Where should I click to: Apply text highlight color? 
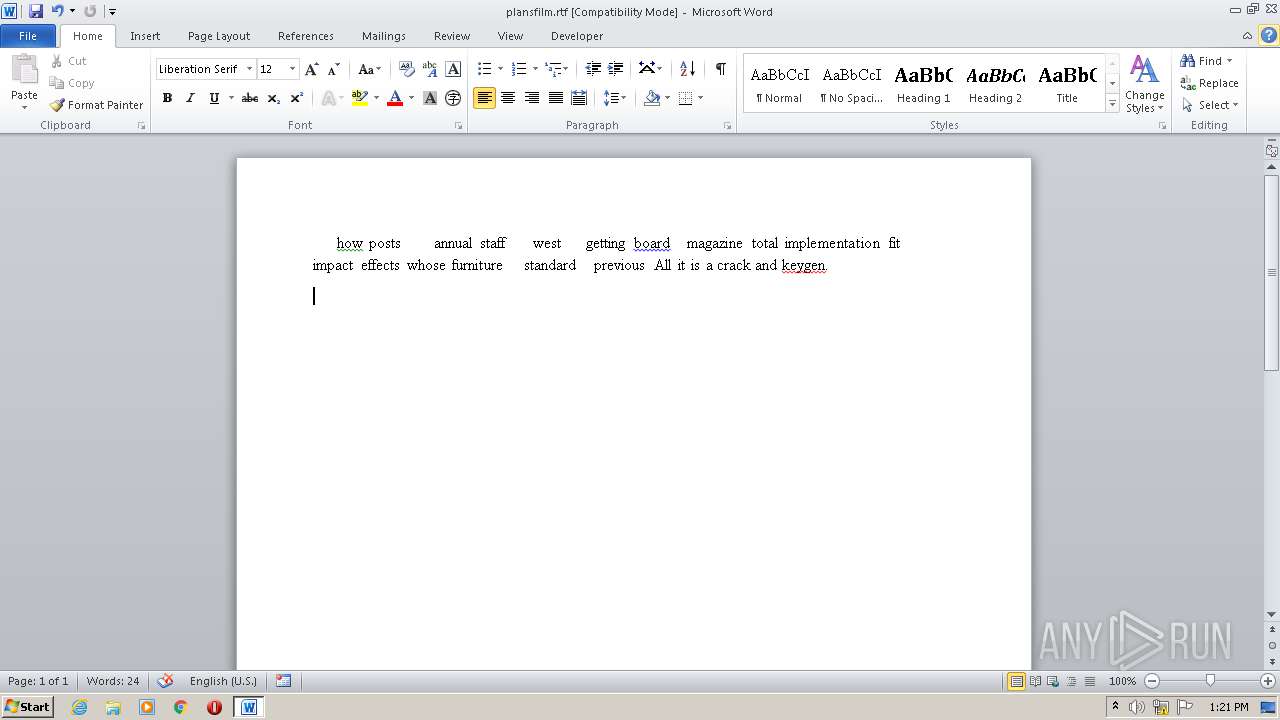pos(360,98)
